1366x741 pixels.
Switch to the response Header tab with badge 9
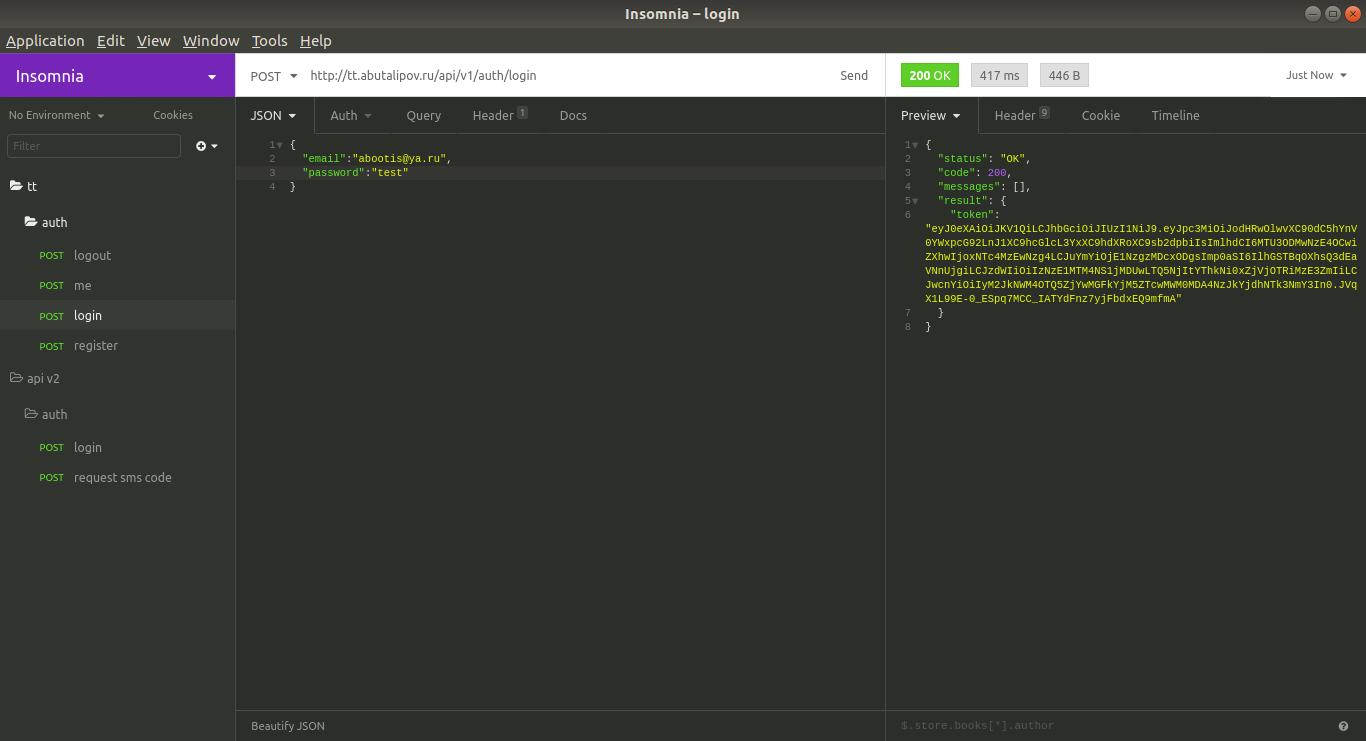tap(1022, 115)
